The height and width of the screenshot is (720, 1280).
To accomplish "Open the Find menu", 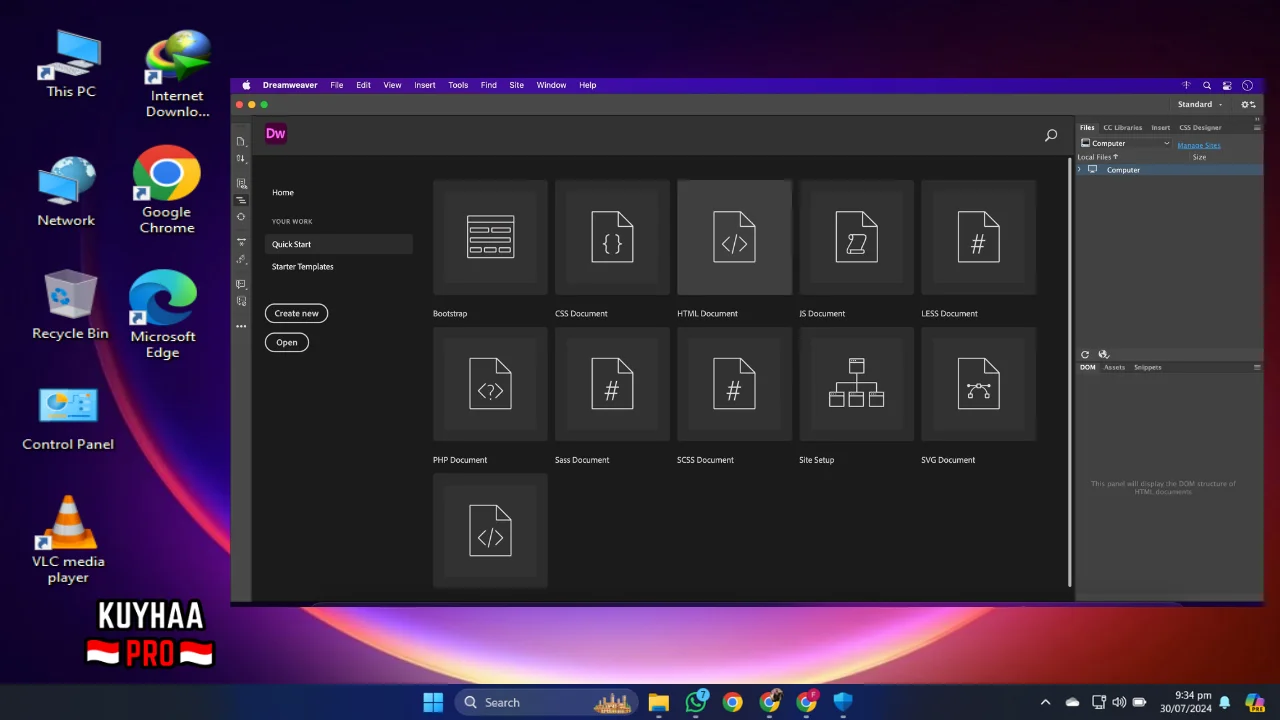I will pos(488,85).
